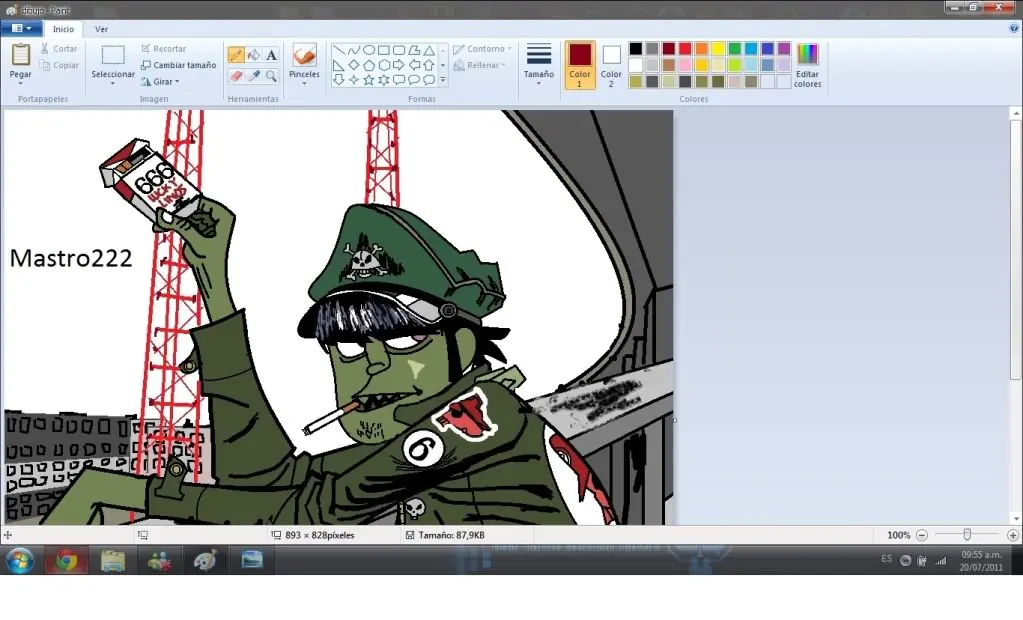Choose the Four-point star shape
Image resolution: width=1023 pixels, height=620 pixels.
354,80
